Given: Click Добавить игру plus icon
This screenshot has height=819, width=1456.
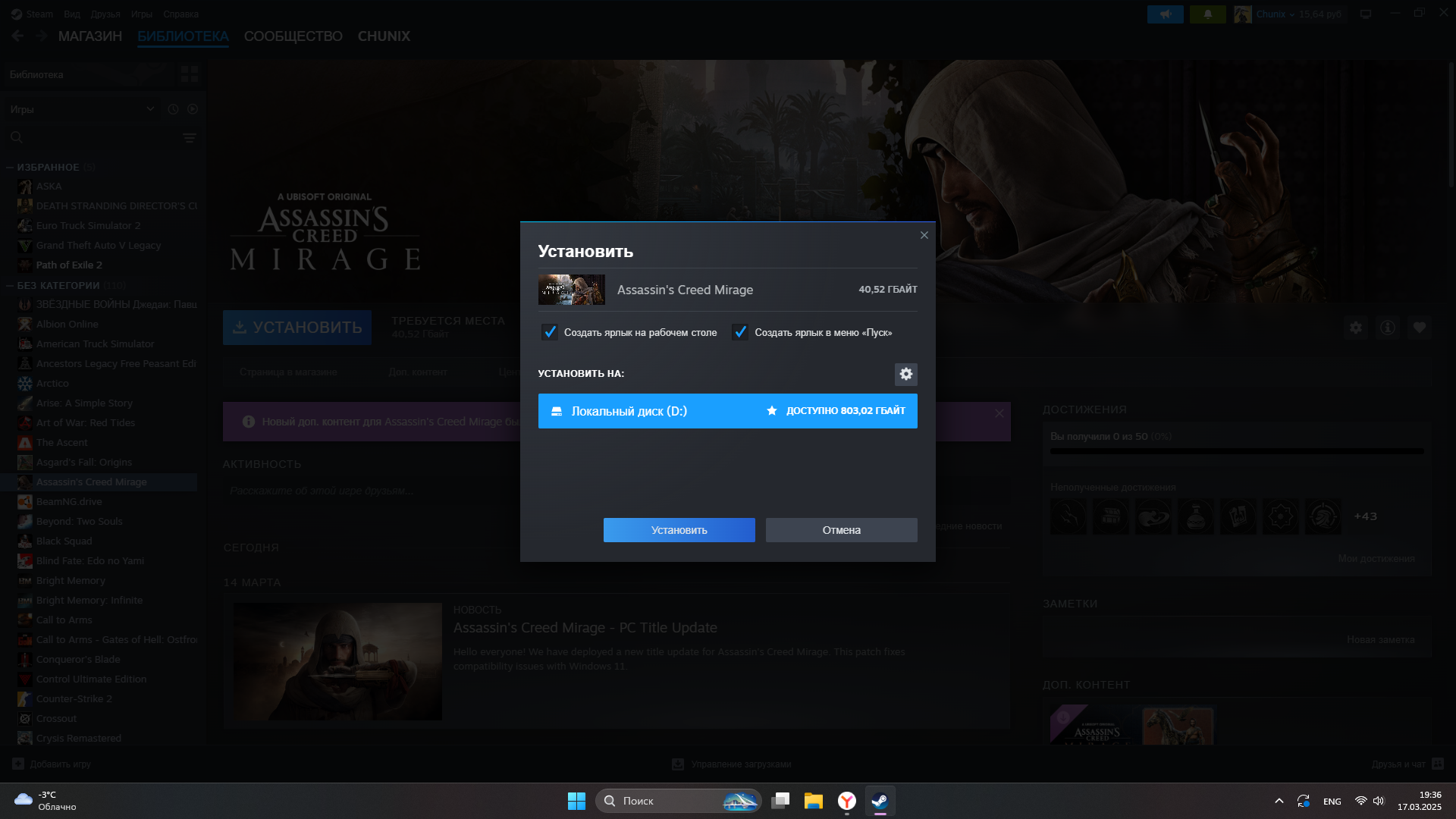Looking at the screenshot, I should [x=18, y=764].
